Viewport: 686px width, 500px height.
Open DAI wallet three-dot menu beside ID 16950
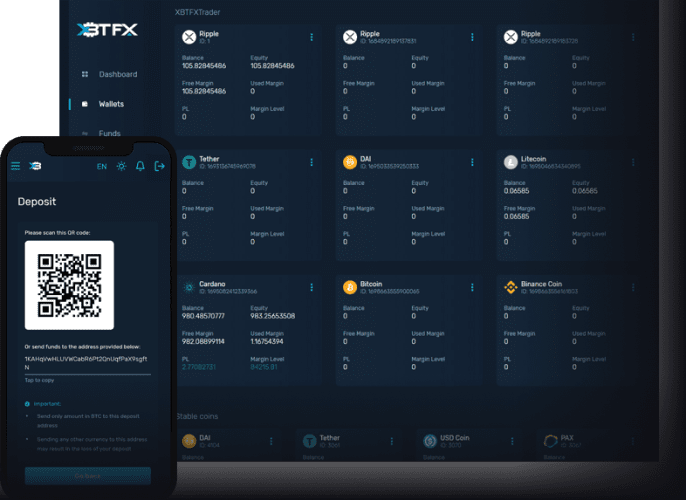pyautogui.click(x=472, y=162)
